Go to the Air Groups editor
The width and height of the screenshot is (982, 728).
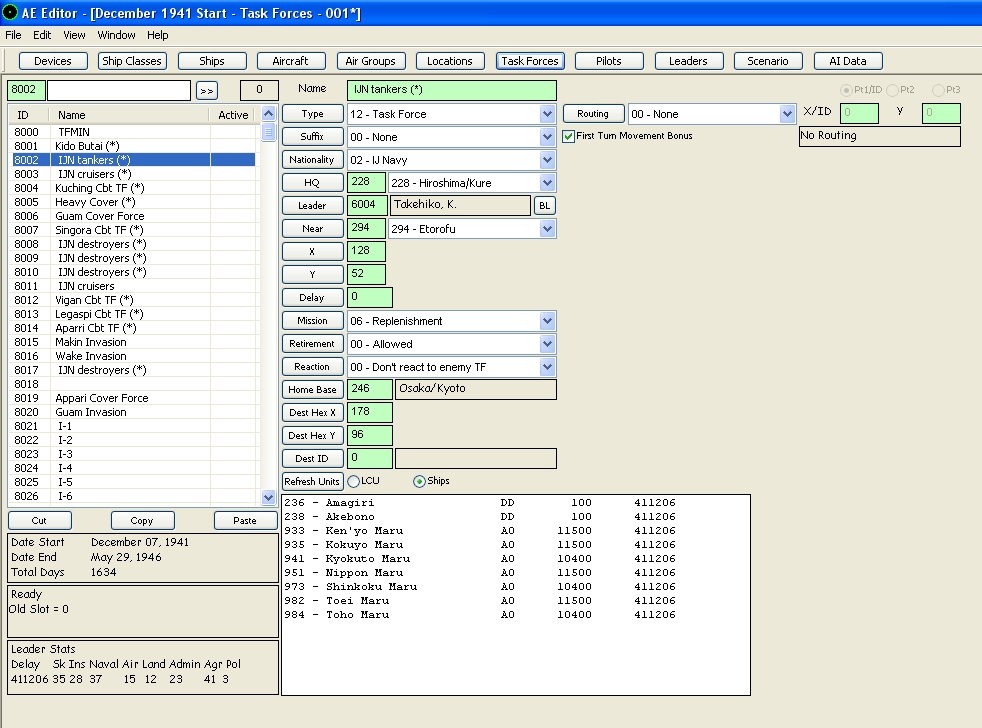coord(371,61)
